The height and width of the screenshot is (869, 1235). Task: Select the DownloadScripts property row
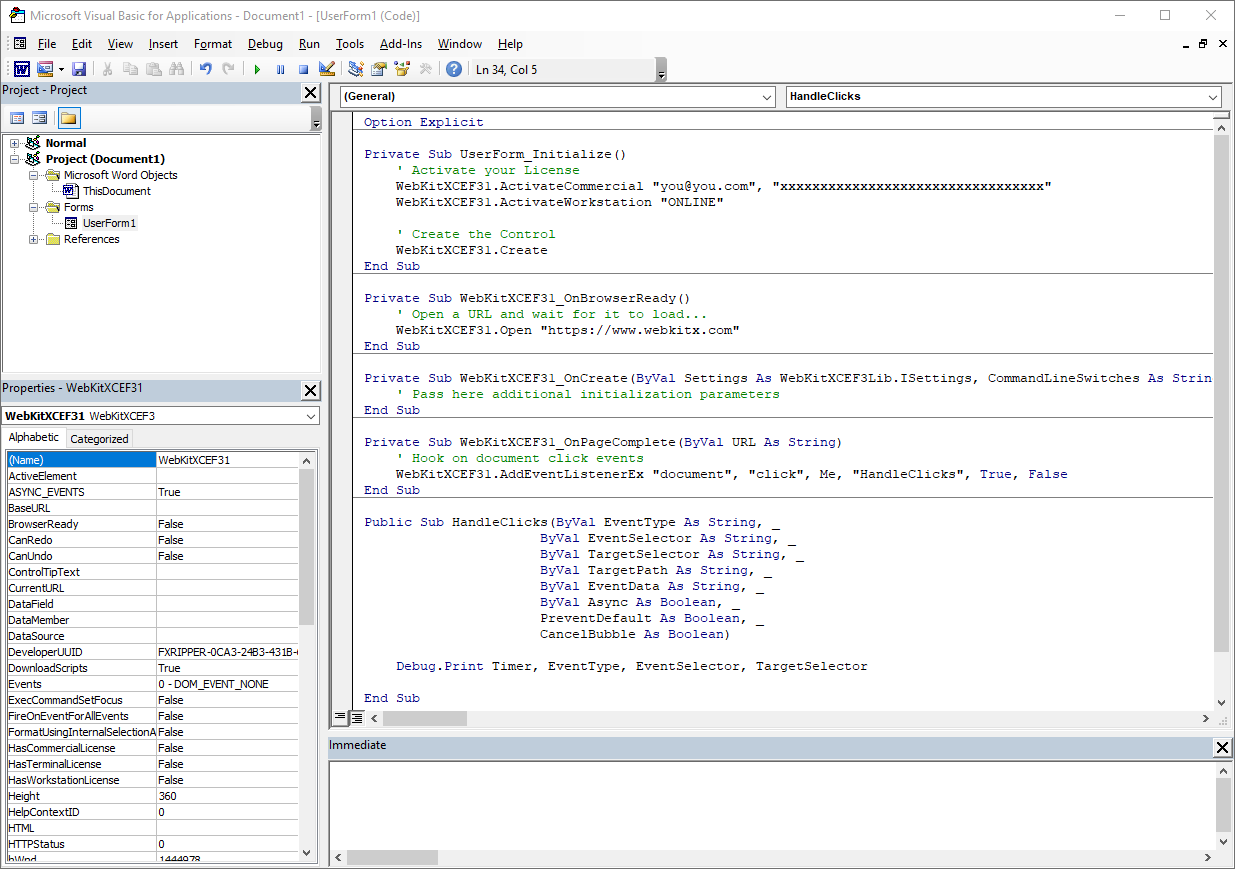[152, 668]
